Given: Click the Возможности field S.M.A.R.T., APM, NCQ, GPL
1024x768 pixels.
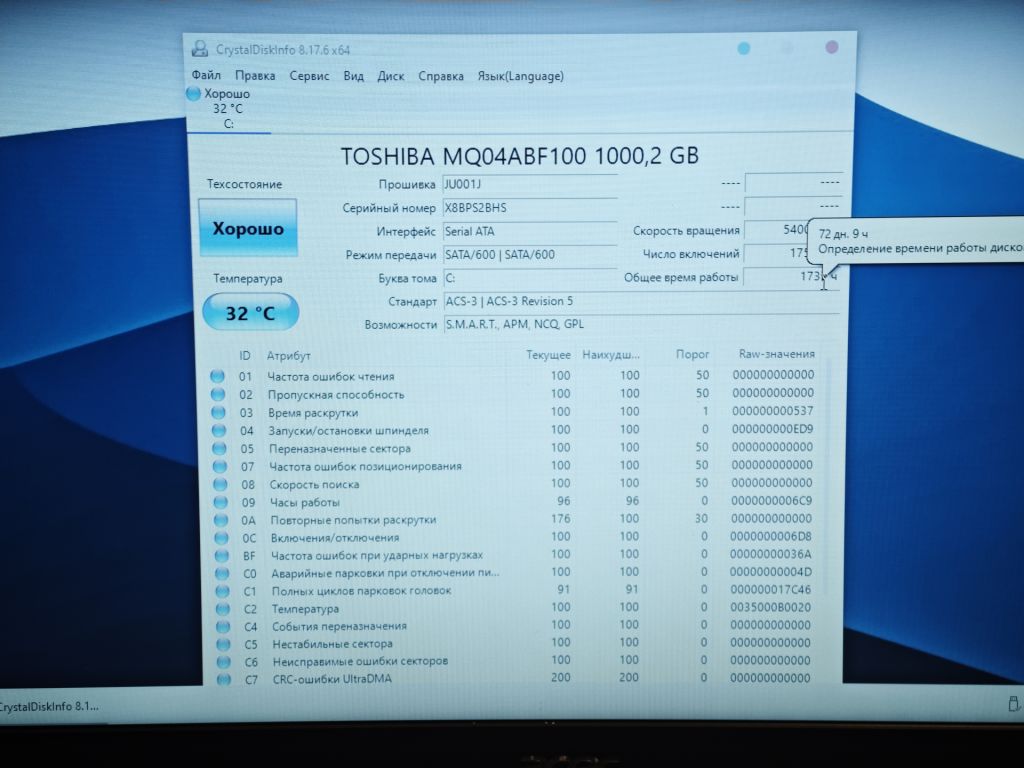Looking at the screenshot, I should (x=640, y=324).
